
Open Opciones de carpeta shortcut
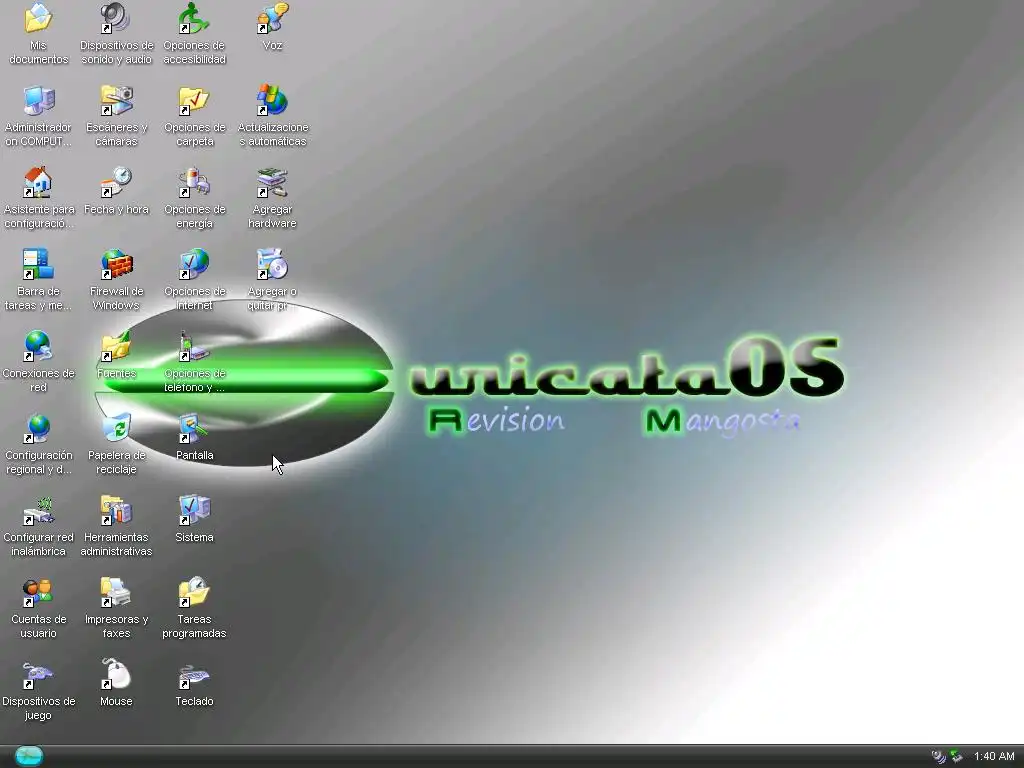click(x=194, y=101)
